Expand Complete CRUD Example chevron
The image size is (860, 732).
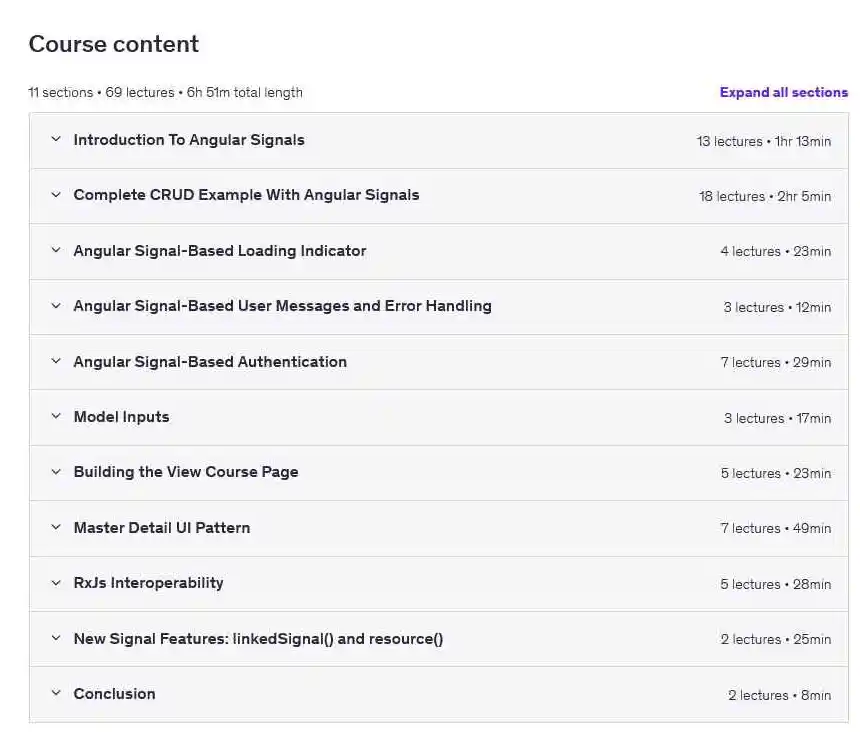pos(56,195)
